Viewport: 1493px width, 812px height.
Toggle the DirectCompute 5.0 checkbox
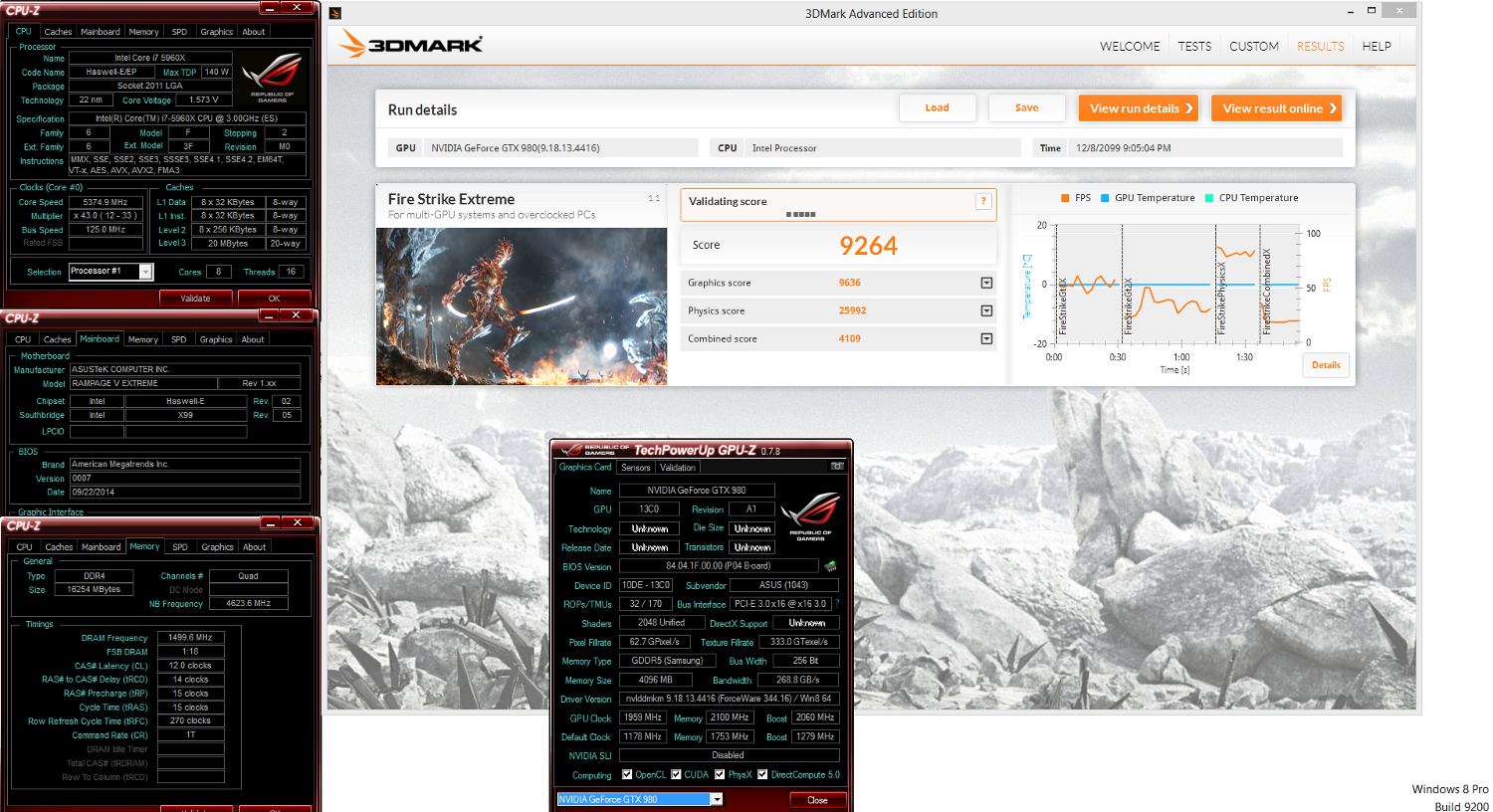(x=762, y=774)
